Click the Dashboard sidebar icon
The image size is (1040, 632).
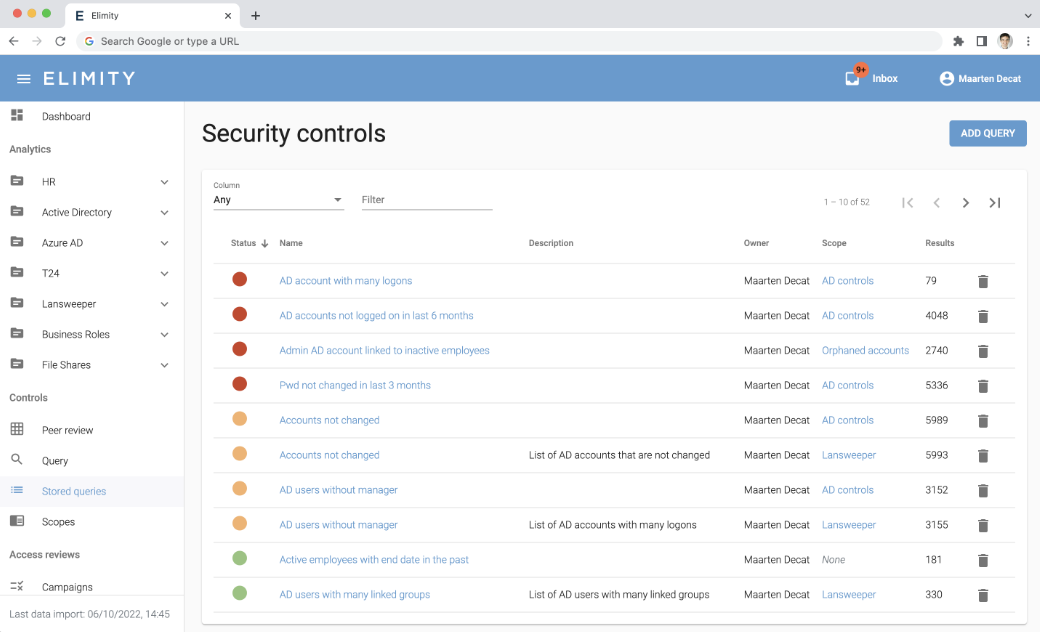coord(17,115)
